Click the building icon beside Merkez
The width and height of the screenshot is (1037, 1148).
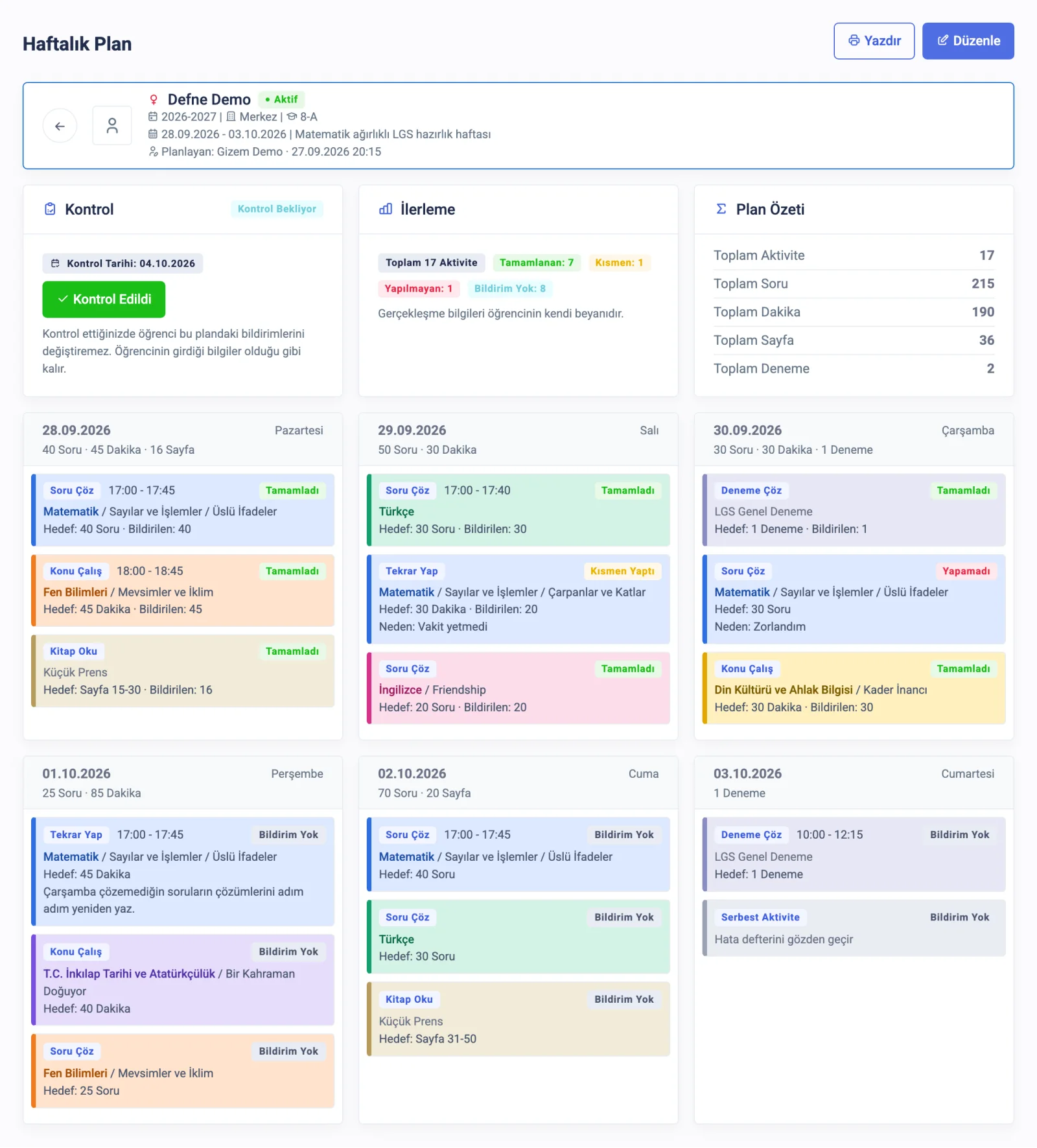point(231,117)
